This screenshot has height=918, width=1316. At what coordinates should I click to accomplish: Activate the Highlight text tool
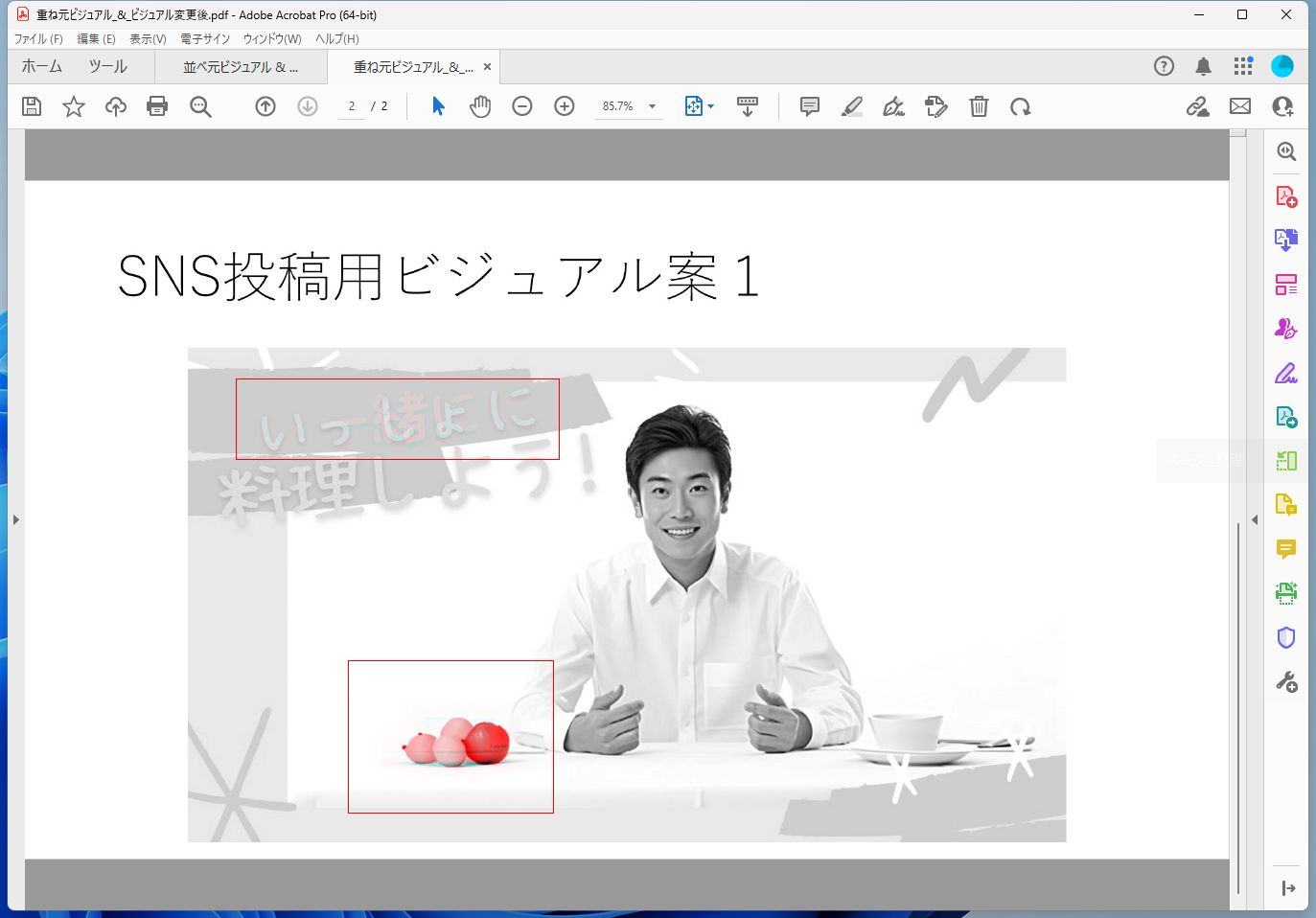click(851, 106)
